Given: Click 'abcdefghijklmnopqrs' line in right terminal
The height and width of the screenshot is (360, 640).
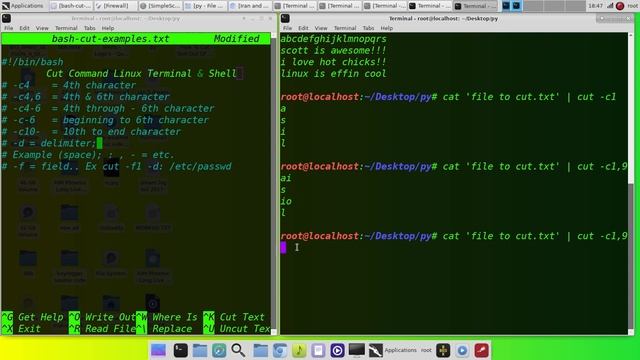Looking at the screenshot, I should 333,39.
